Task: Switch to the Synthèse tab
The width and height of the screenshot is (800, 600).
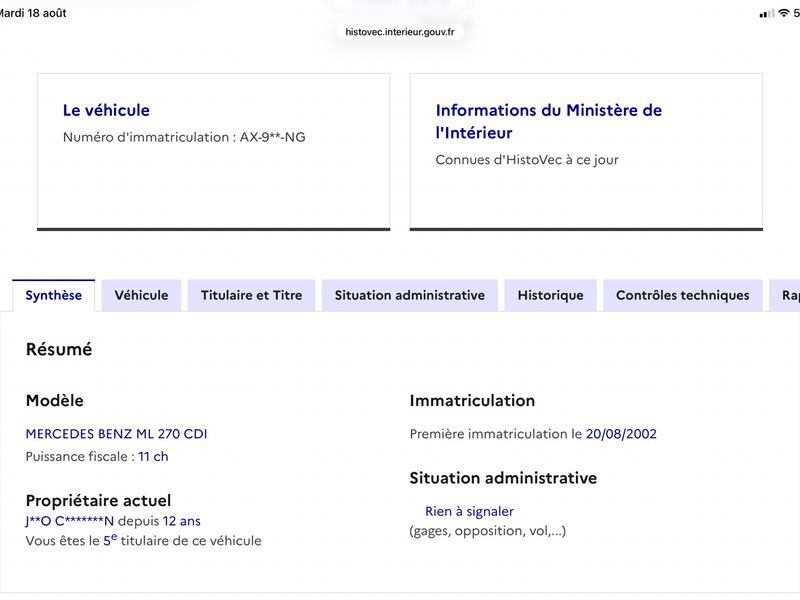Action: (x=54, y=295)
